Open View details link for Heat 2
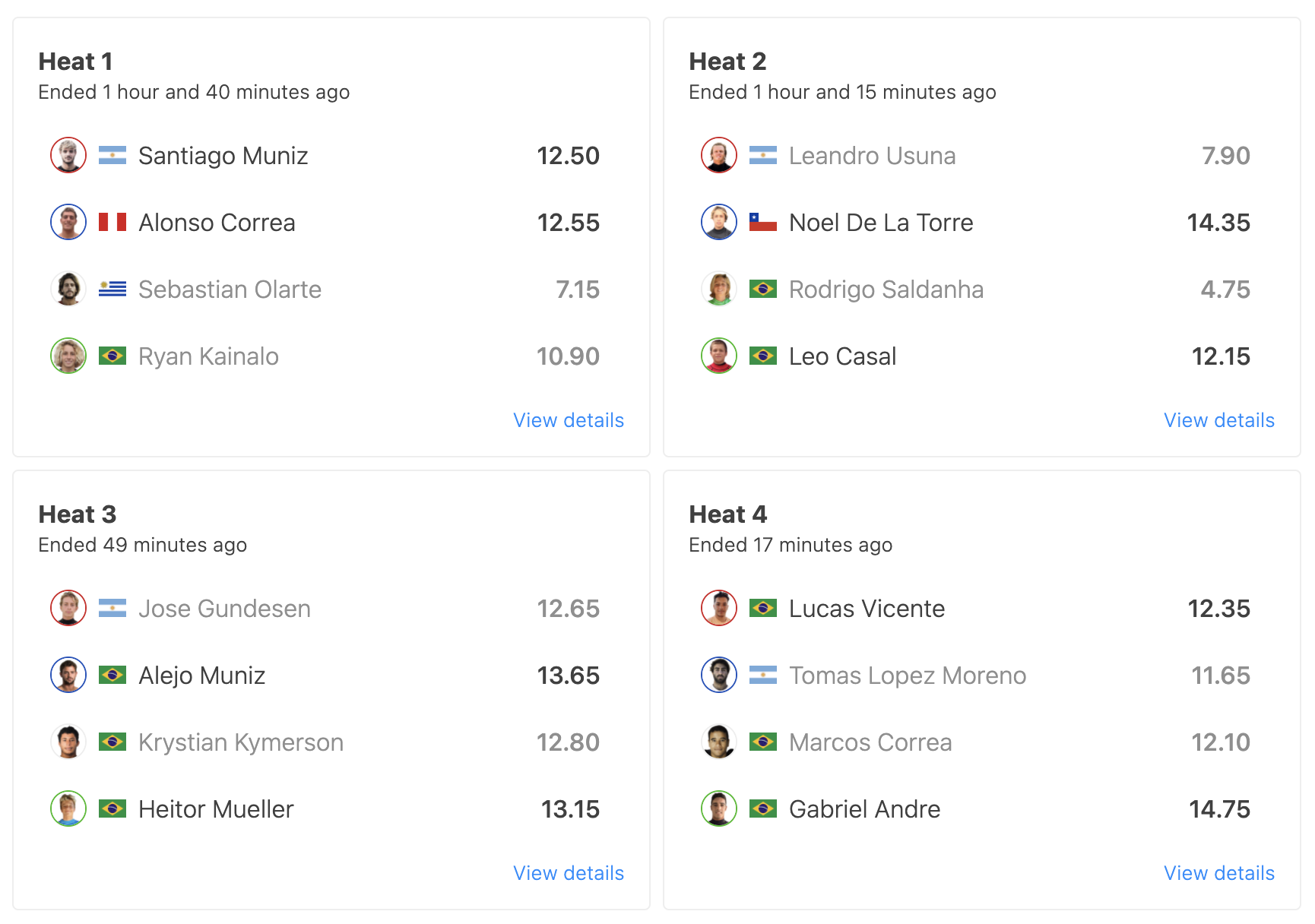1315x924 pixels. (1219, 420)
